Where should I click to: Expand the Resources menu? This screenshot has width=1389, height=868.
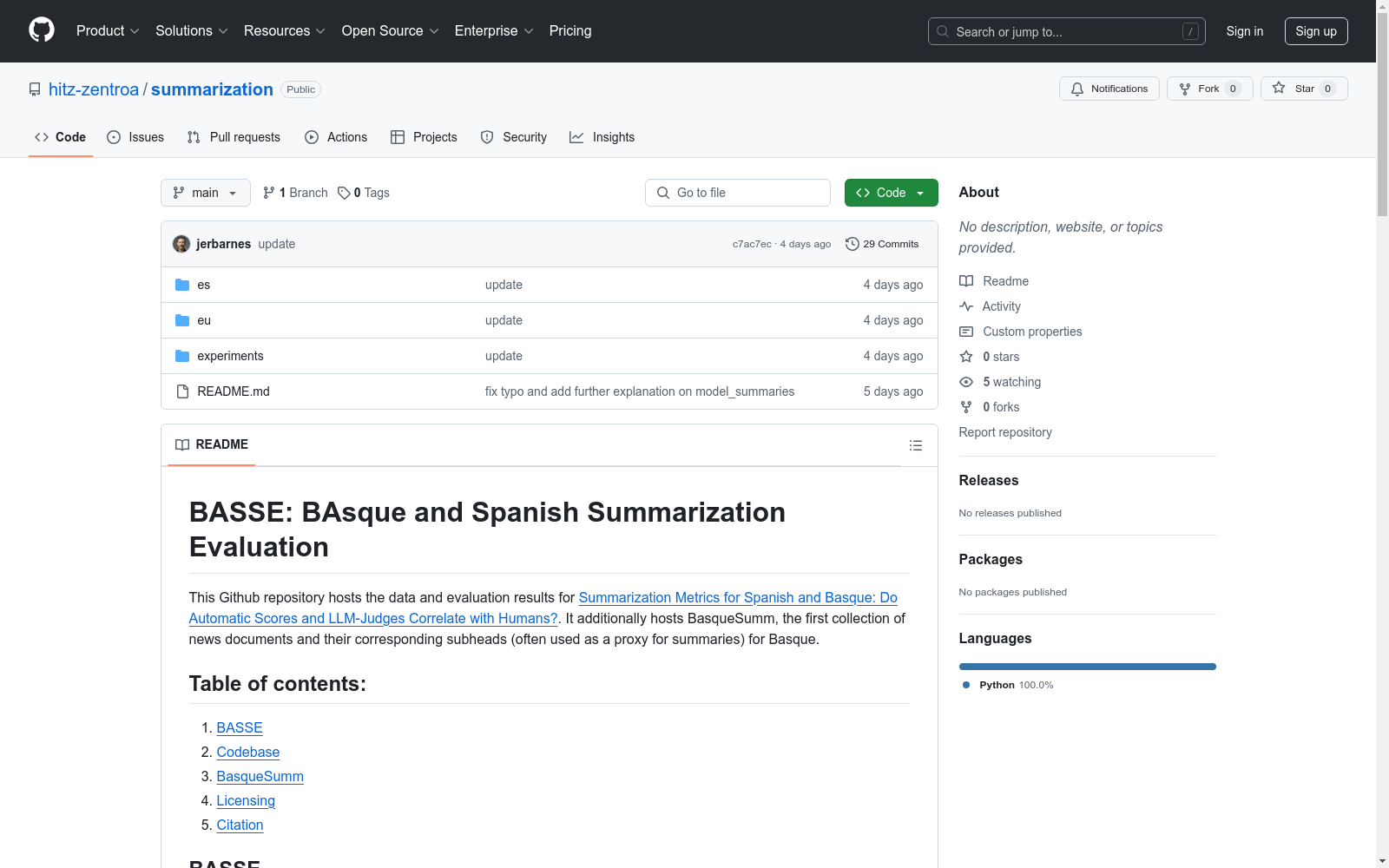coord(285,31)
